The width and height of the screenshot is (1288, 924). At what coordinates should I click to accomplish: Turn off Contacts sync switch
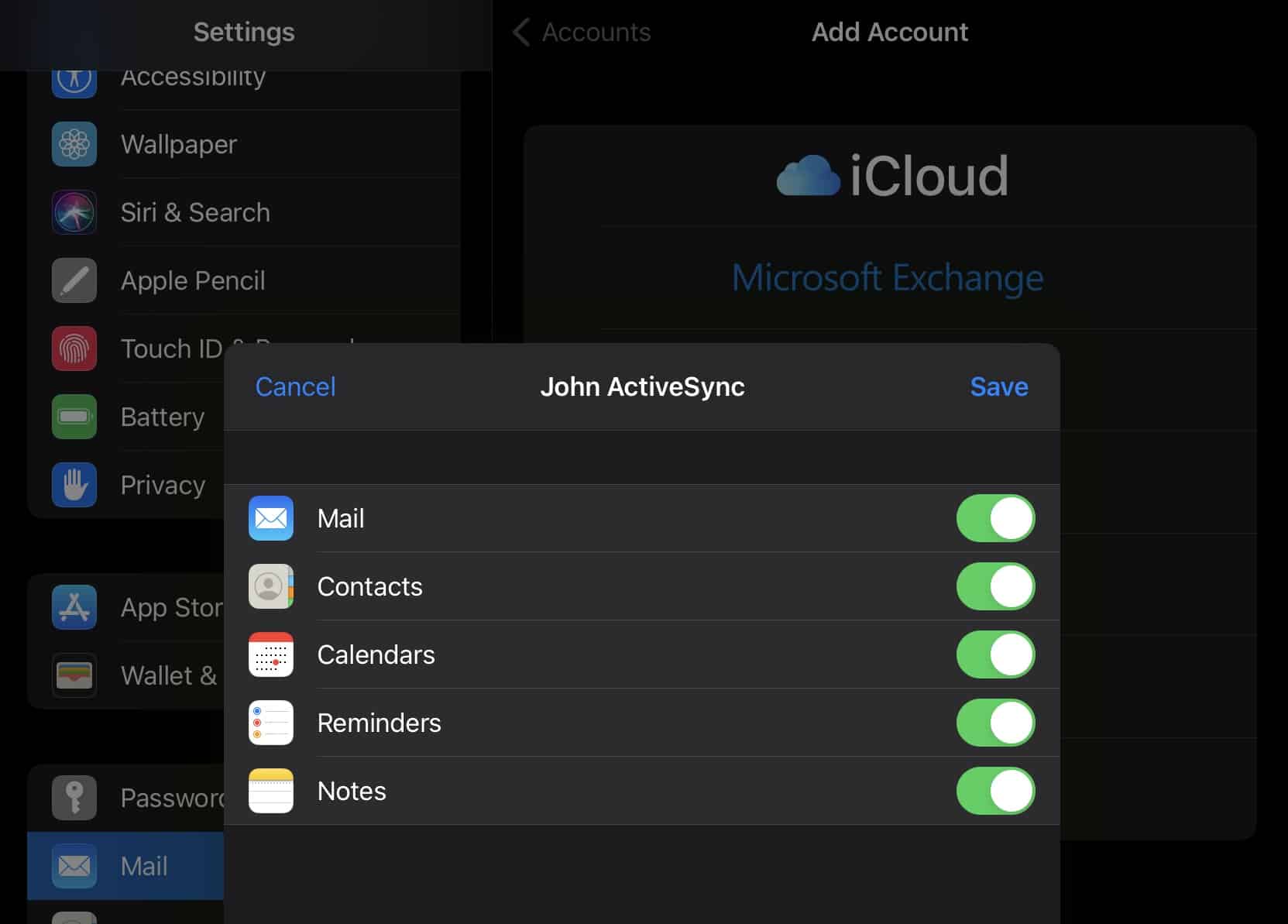pyautogui.click(x=995, y=586)
